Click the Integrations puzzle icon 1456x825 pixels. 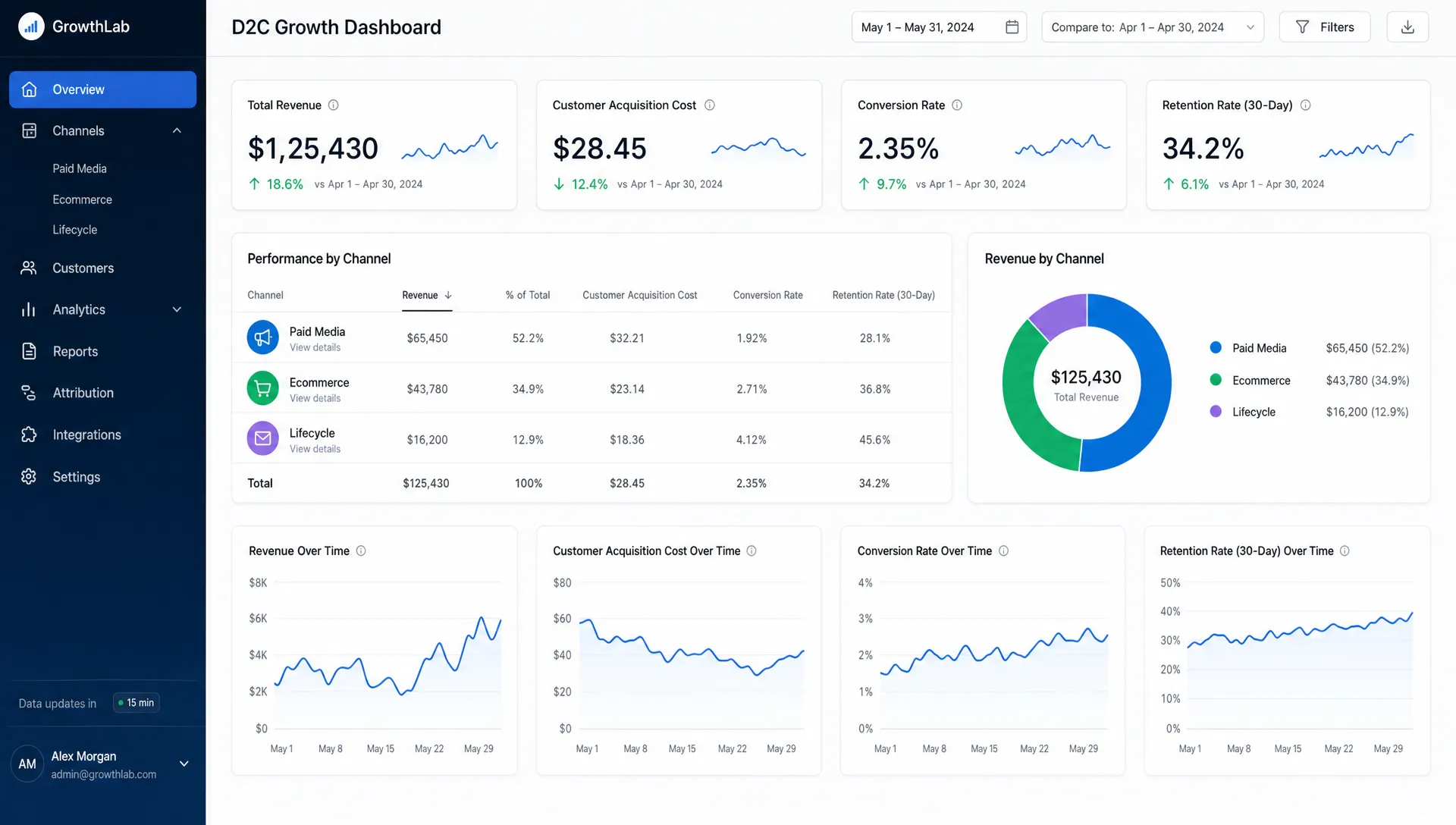tap(29, 434)
